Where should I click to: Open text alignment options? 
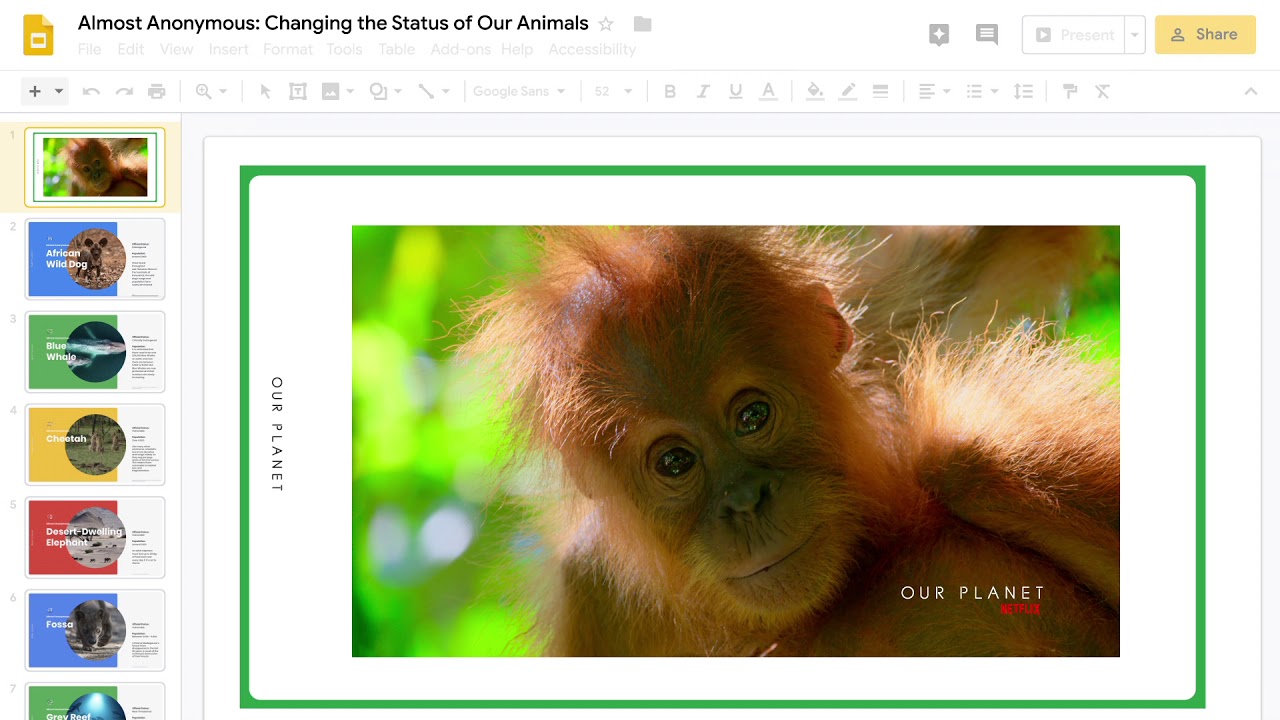(x=927, y=91)
